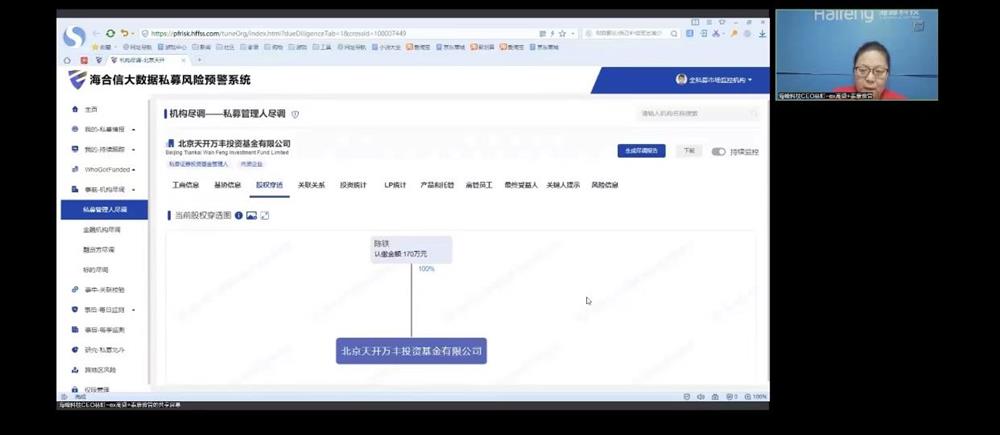
Task: Click the info icon beside 当前股权穿透图
Action: [239, 216]
